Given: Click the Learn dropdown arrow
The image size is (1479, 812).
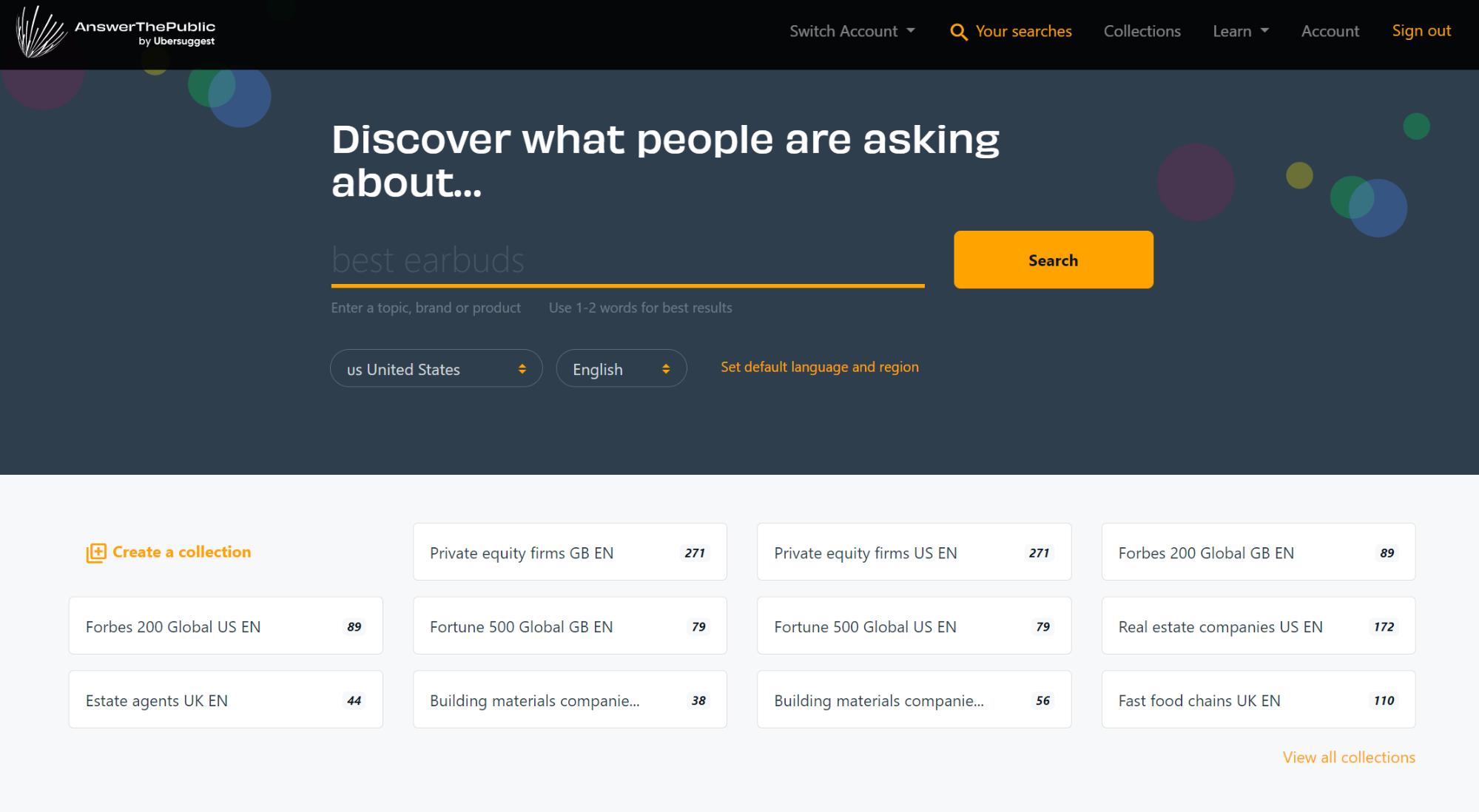Looking at the screenshot, I should (1264, 31).
